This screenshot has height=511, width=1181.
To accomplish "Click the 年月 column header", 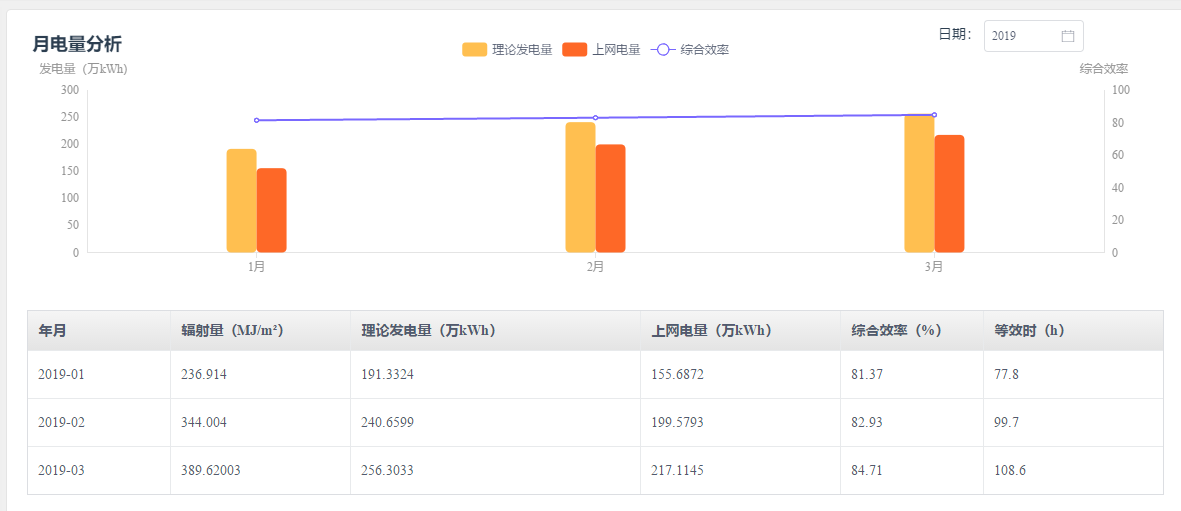I will click(53, 330).
